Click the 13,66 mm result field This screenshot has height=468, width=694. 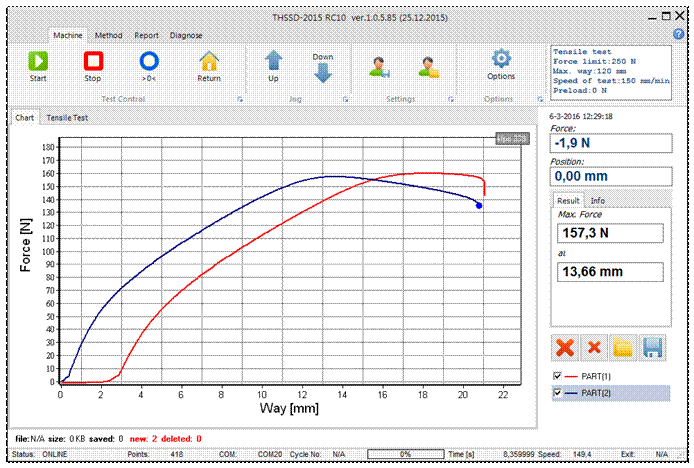(x=610, y=271)
